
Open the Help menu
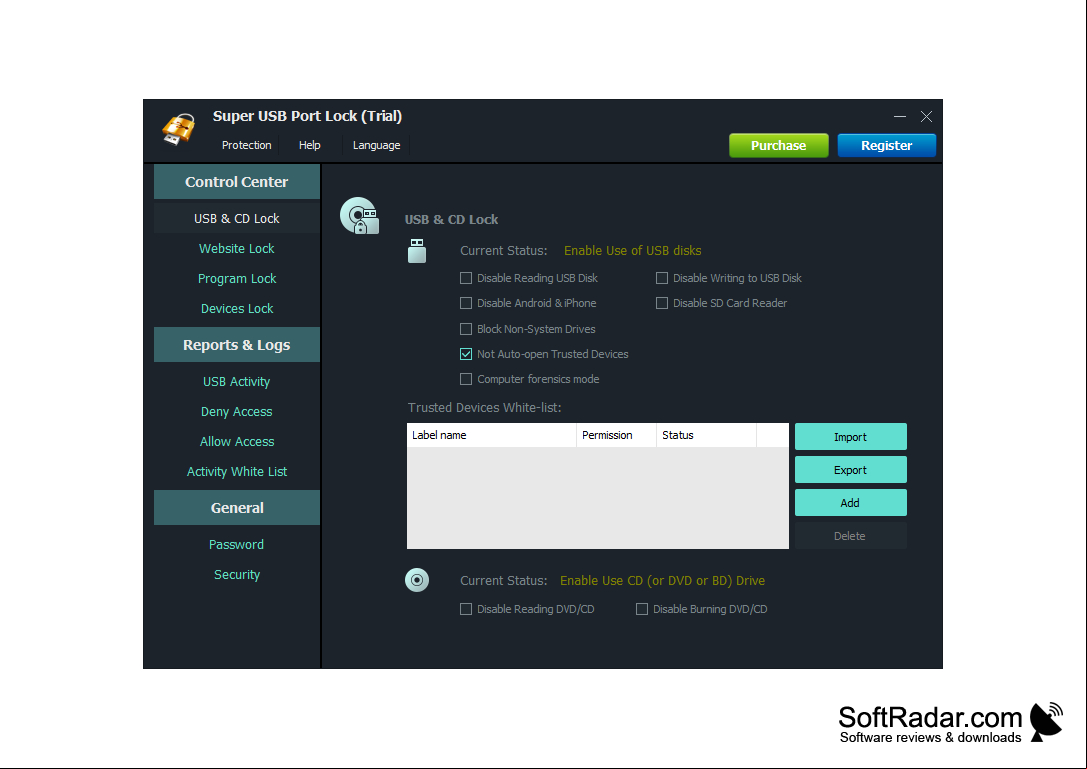(309, 145)
